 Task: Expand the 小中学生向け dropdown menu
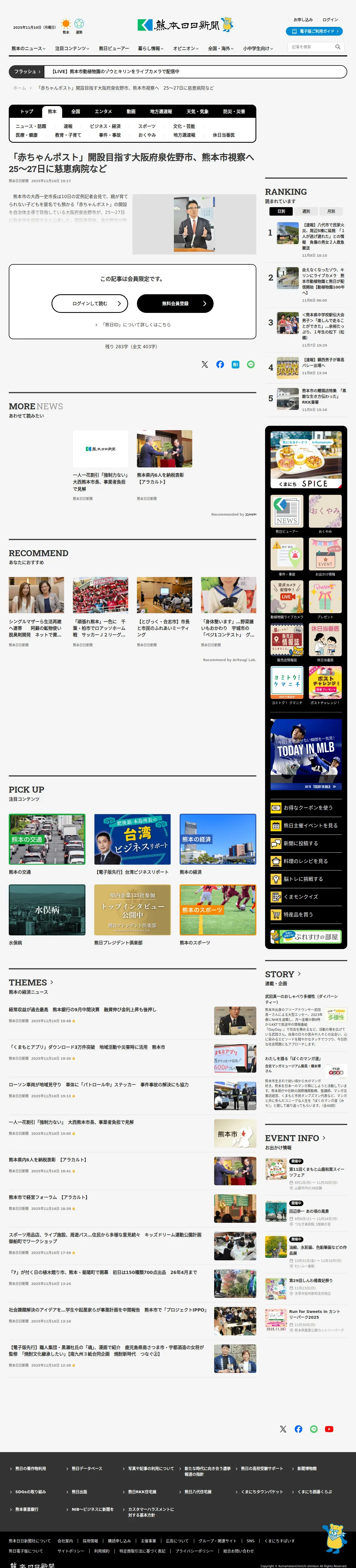tap(258, 48)
